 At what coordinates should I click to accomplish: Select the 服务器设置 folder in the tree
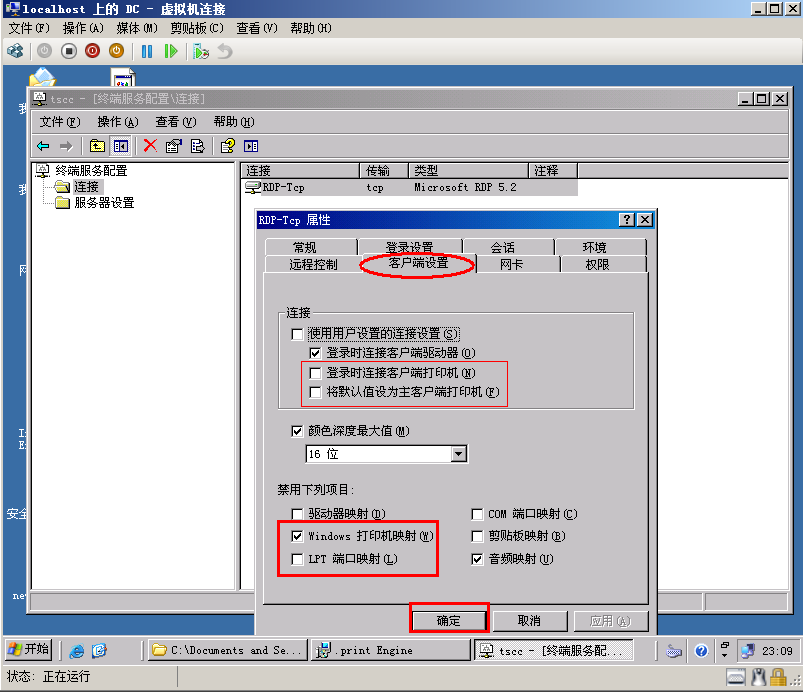point(104,203)
